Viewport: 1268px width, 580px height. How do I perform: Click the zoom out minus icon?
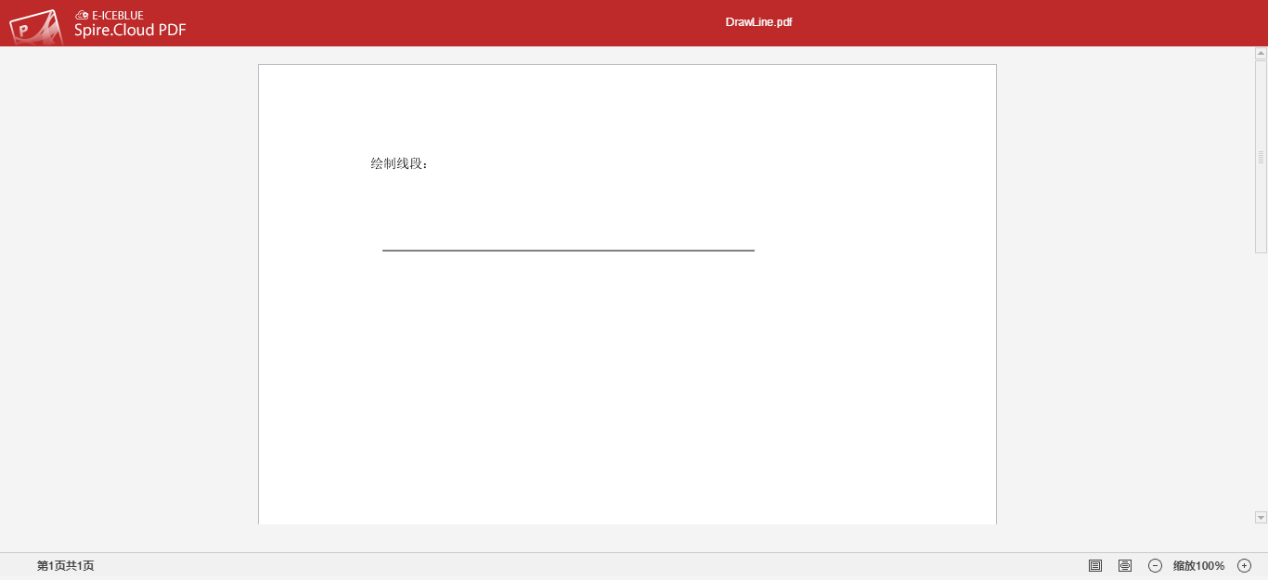1155,565
